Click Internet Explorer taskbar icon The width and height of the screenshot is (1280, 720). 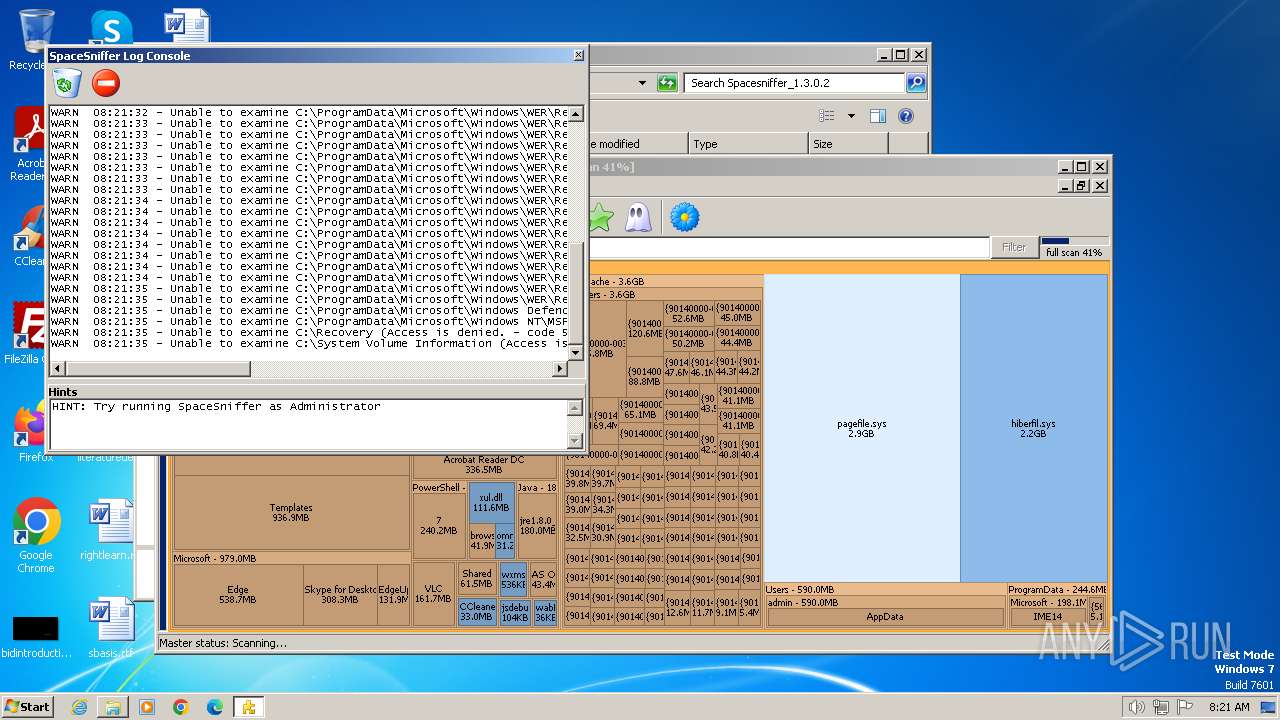pos(79,707)
